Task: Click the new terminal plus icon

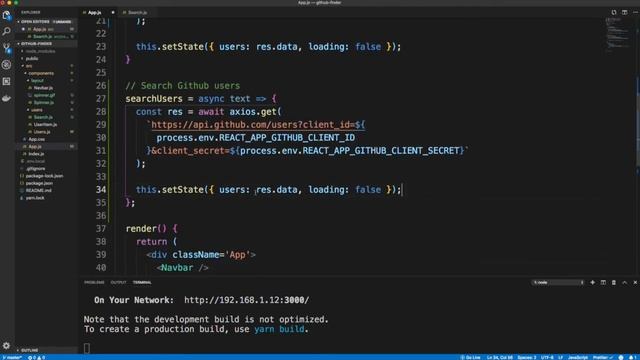Action: (x=592, y=282)
